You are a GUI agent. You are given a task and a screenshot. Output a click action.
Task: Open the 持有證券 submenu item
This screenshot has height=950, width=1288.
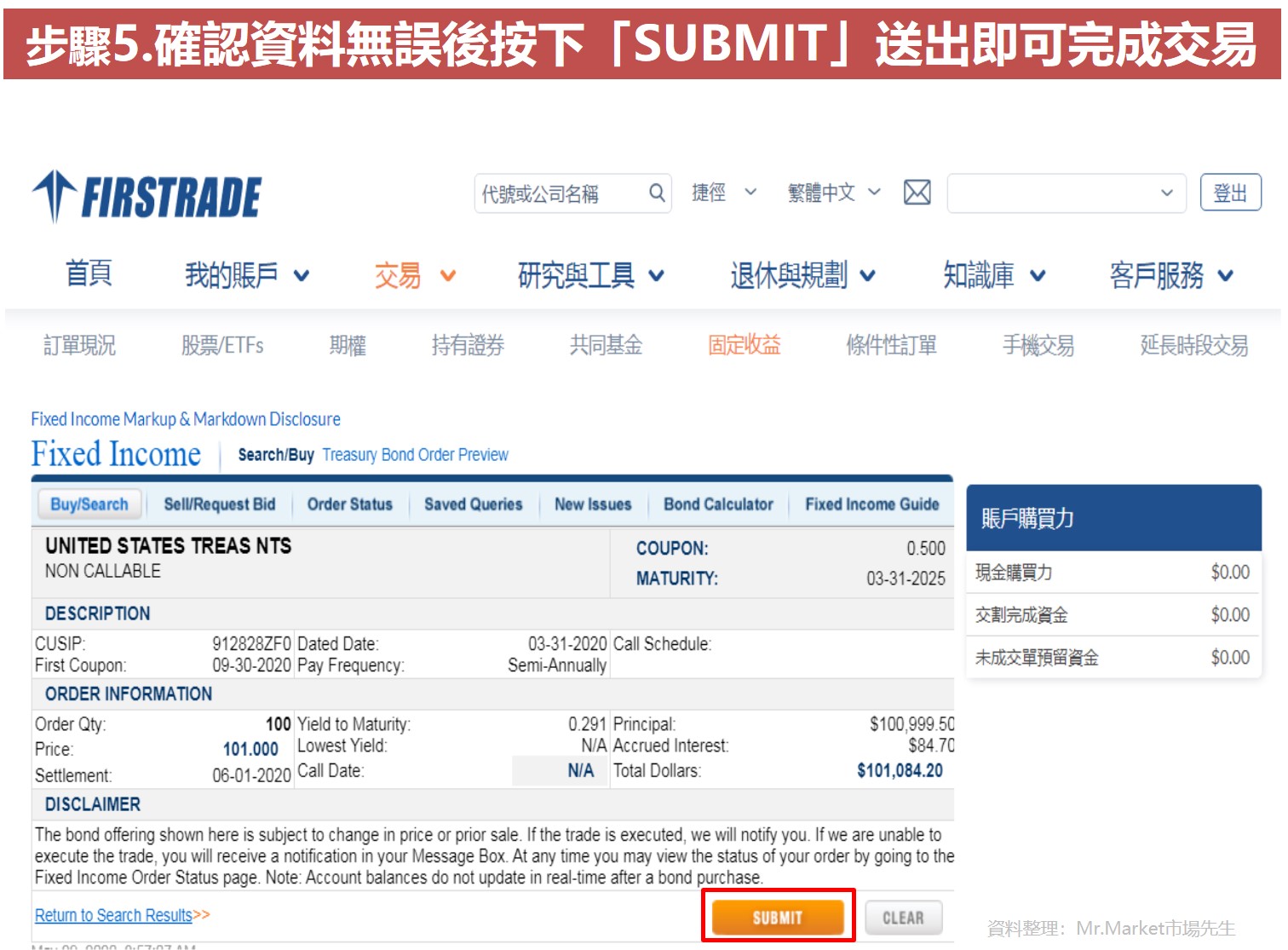(x=468, y=345)
